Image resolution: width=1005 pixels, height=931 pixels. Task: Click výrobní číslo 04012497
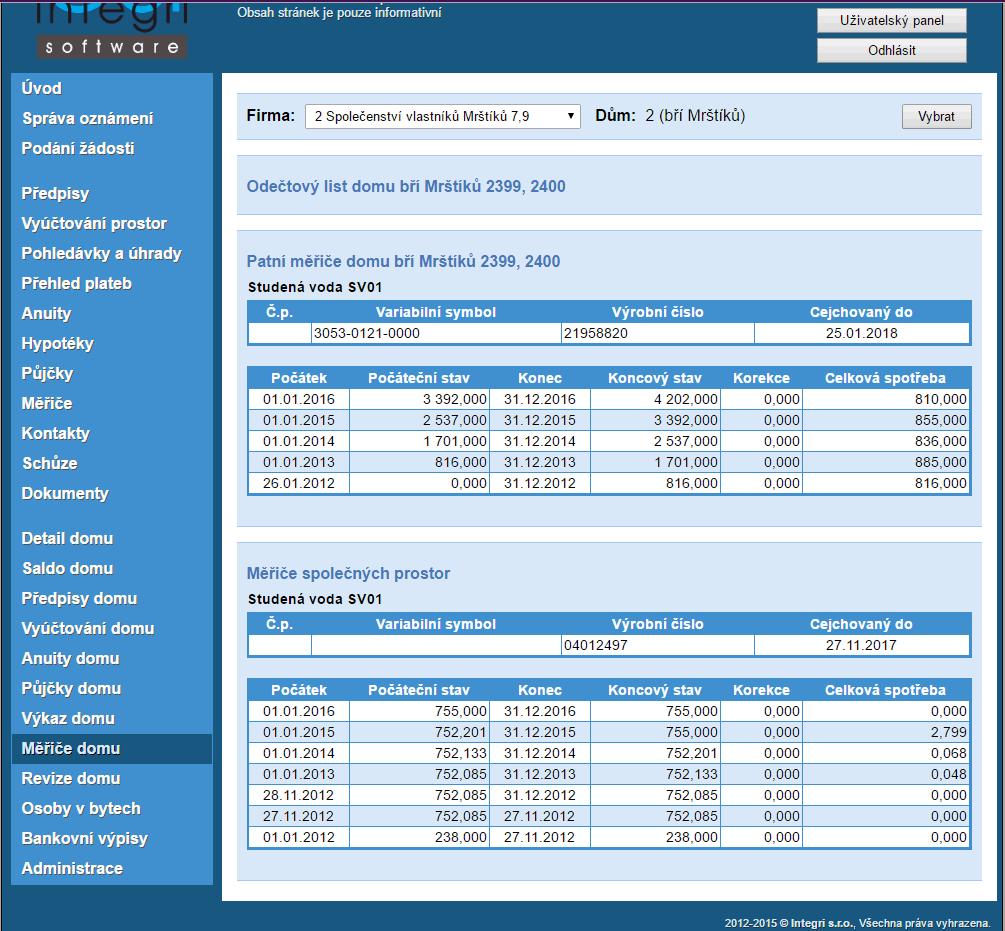click(595, 645)
